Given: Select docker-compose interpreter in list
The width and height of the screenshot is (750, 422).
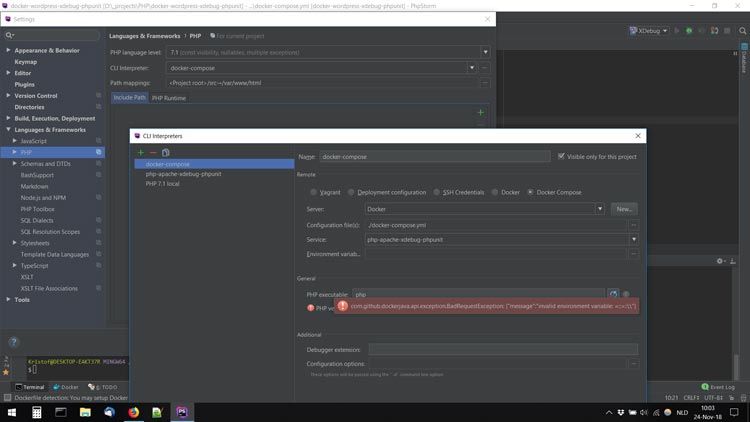Looking at the screenshot, I should coord(214,164).
